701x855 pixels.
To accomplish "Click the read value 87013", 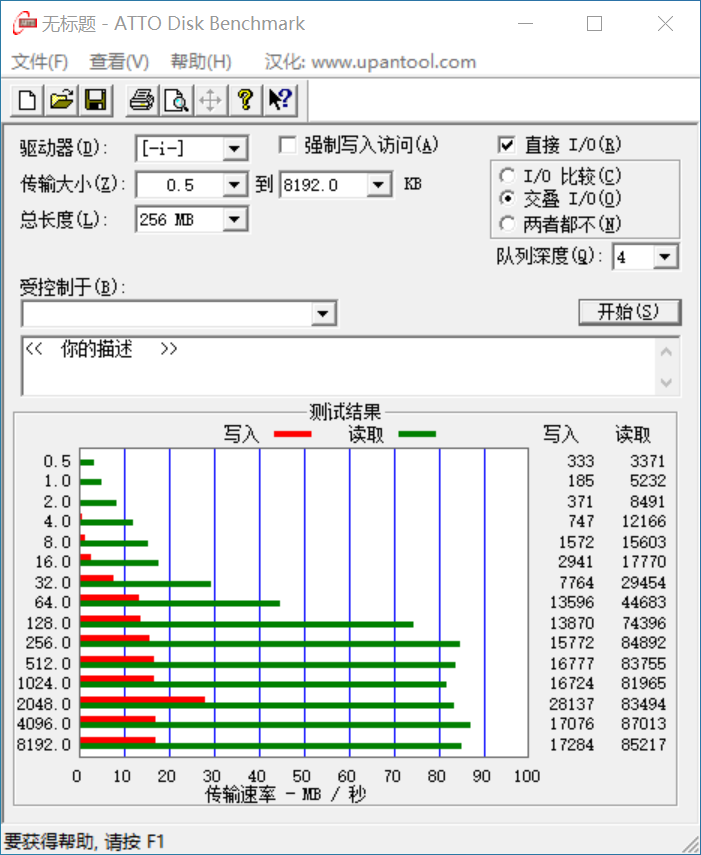I will tap(643, 724).
